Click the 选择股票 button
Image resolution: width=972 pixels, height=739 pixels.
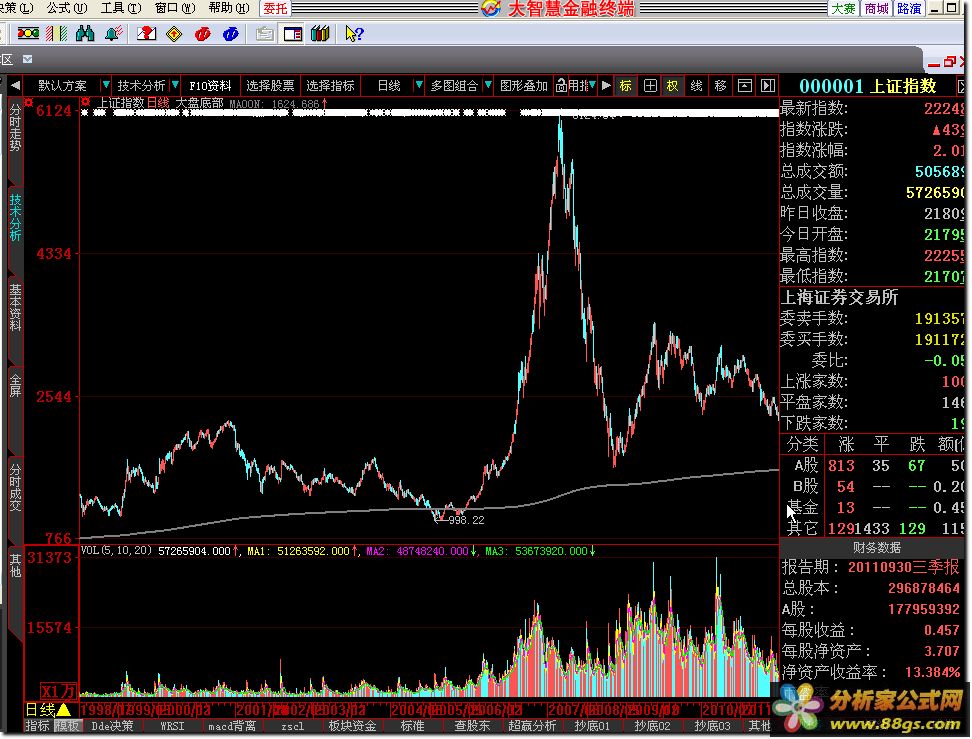270,86
